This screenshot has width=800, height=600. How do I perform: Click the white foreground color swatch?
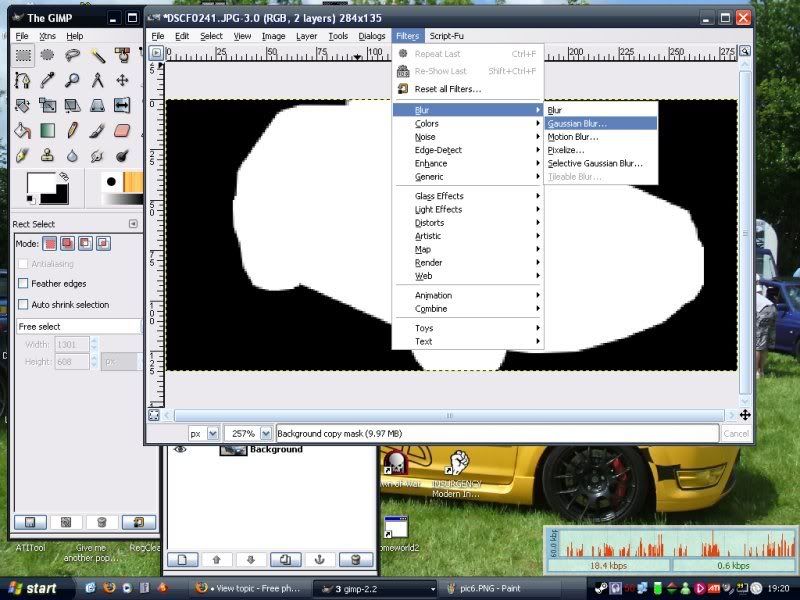click(40, 182)
